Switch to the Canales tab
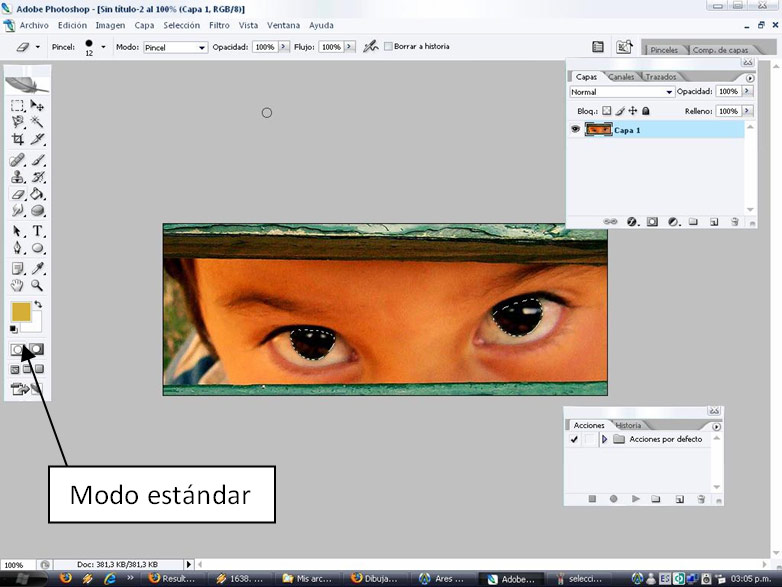Image resolution: width=782 pixels, height=587 pixels. coord(621,77)
